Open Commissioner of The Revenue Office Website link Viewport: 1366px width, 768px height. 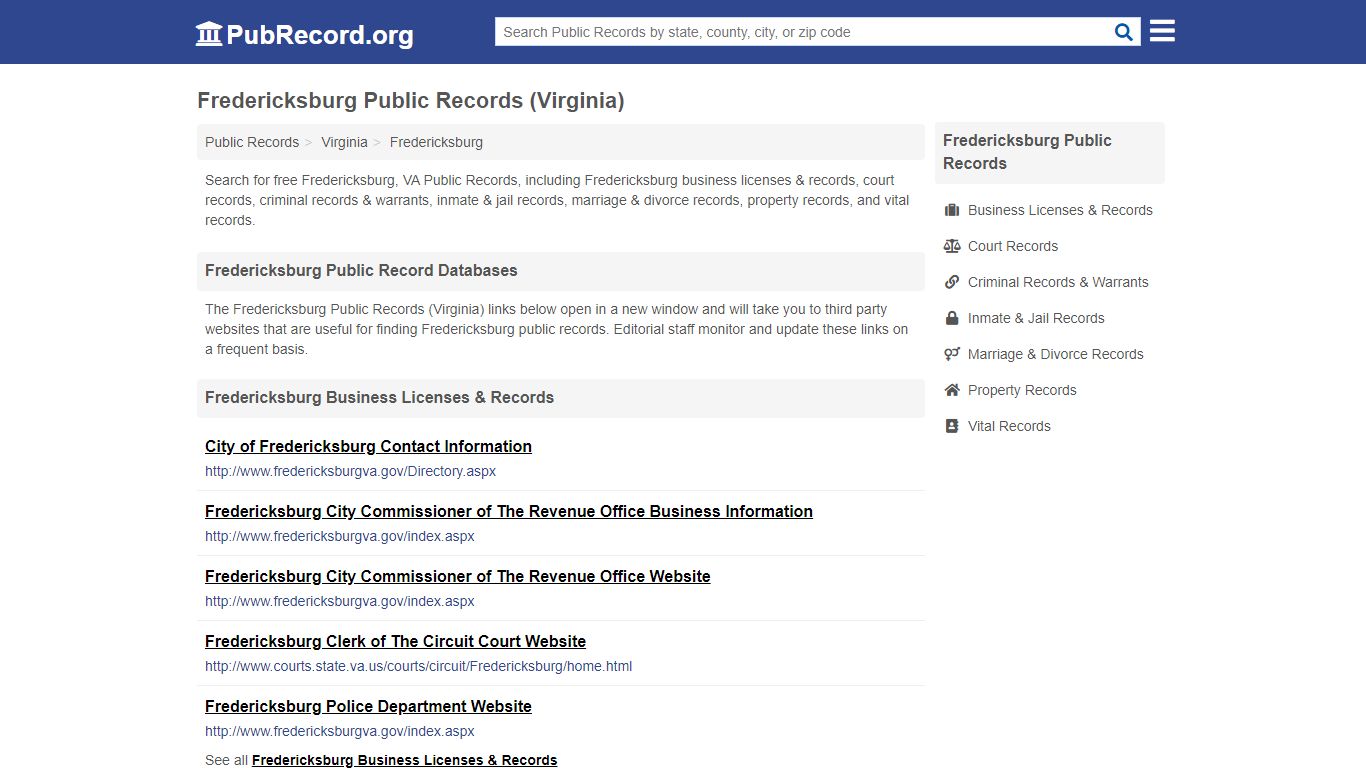(458, 576)
